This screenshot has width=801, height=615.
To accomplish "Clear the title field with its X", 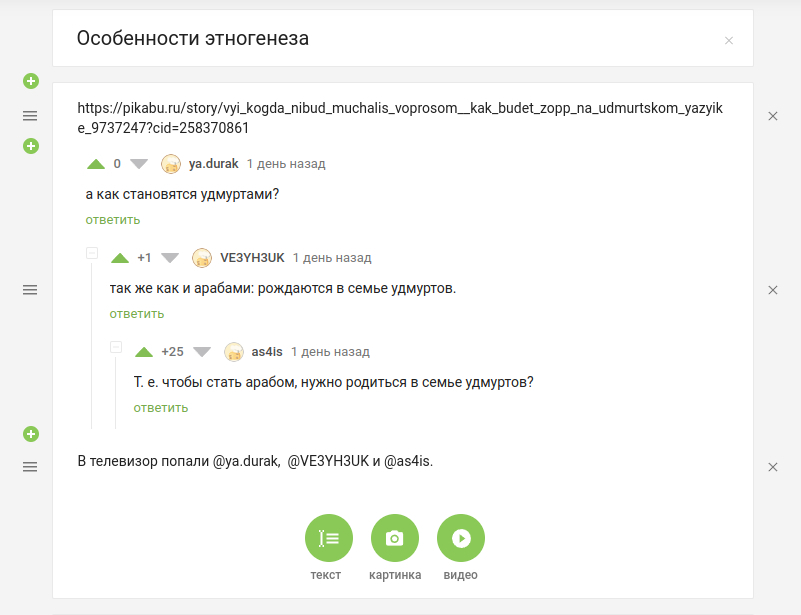I will 729,40.
